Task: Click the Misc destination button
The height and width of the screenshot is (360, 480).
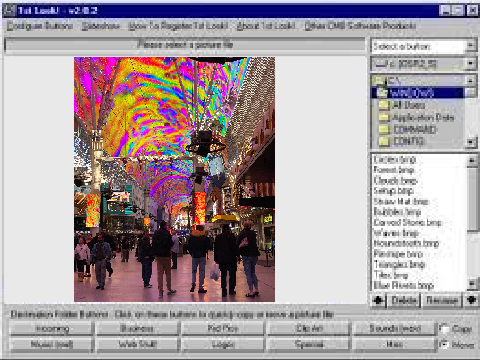Action: pyautogui.click(x=395, y=344)
